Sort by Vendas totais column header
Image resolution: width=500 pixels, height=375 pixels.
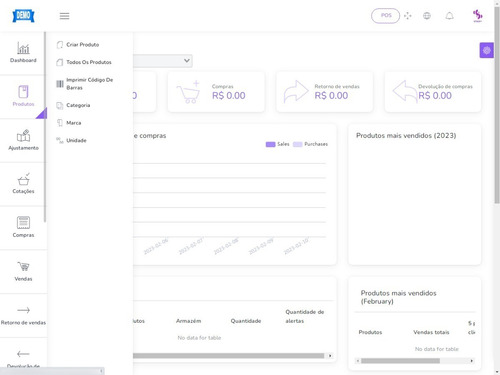pyautogui.click(x=431, y=332)
